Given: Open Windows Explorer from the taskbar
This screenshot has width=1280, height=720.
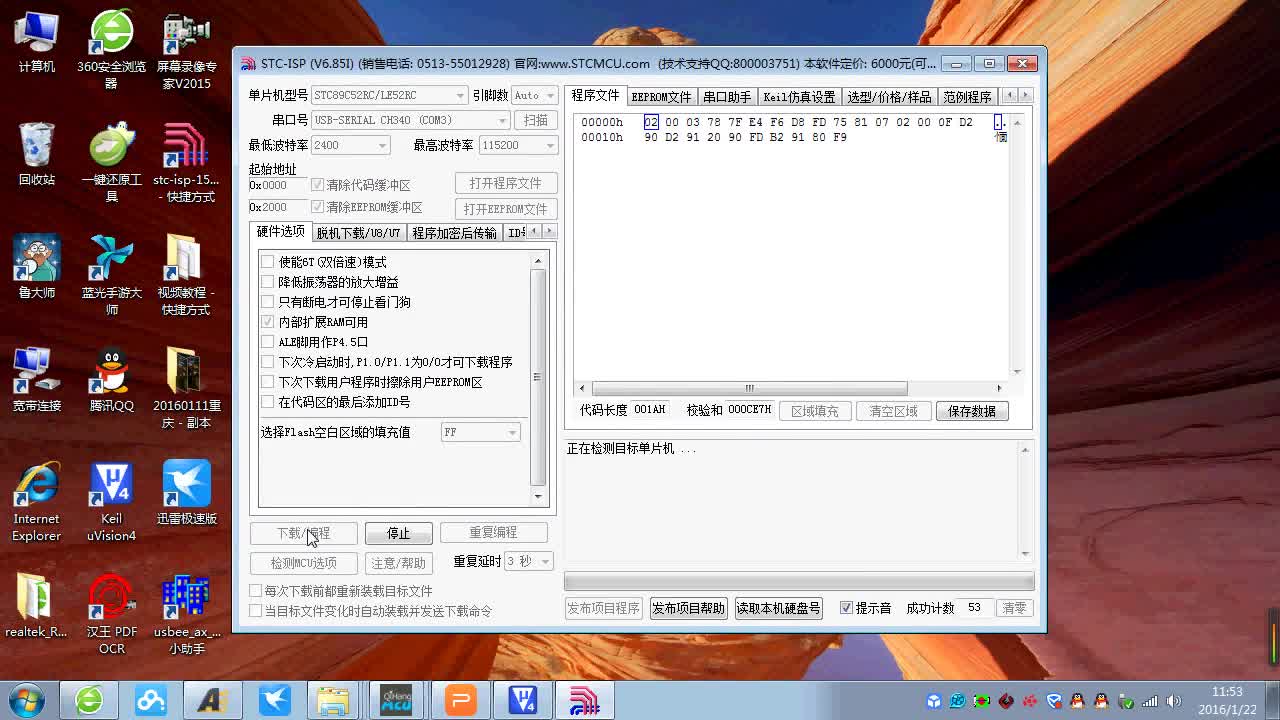Looking at the screenshot, I should (x=333, y=700).
